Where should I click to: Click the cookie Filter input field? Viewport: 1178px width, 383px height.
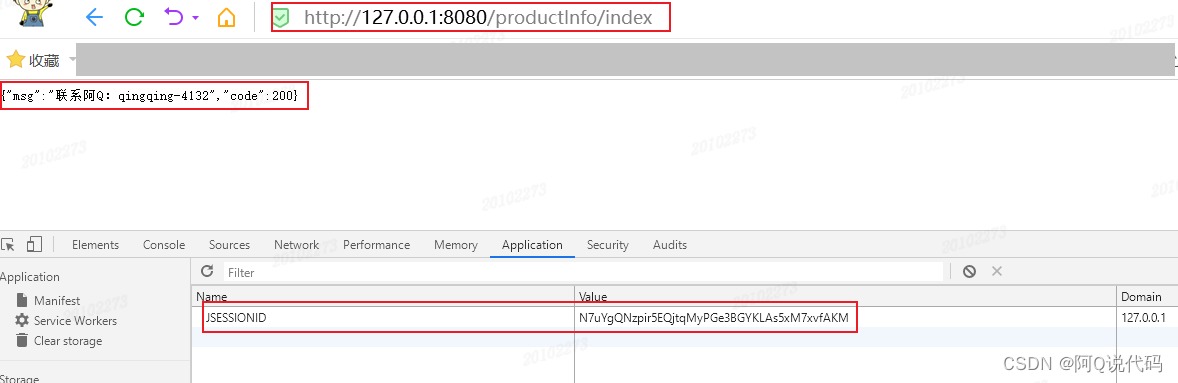coord(583,272)
